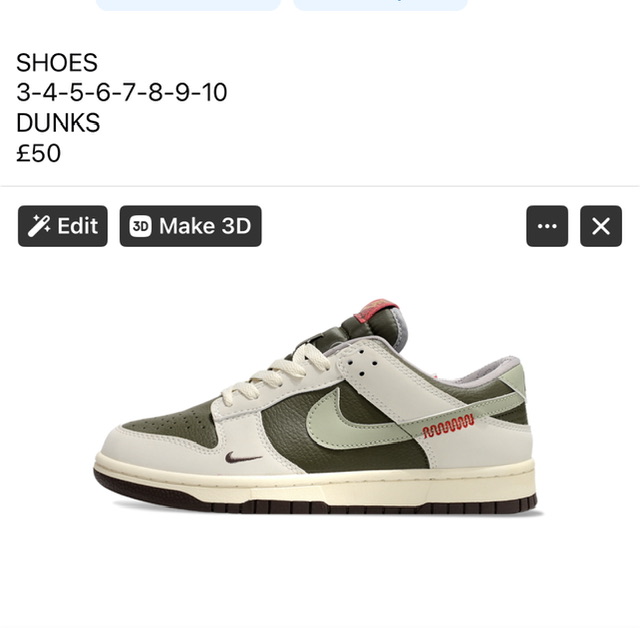Screen dimensions: 640x628
Task: Tap the magic wand icon beside Edit
Action: [x=39, y=226]
